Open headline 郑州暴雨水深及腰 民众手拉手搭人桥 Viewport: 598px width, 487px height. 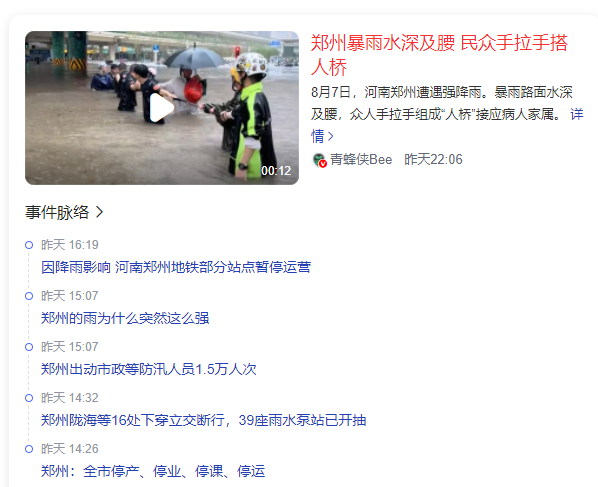439,55
